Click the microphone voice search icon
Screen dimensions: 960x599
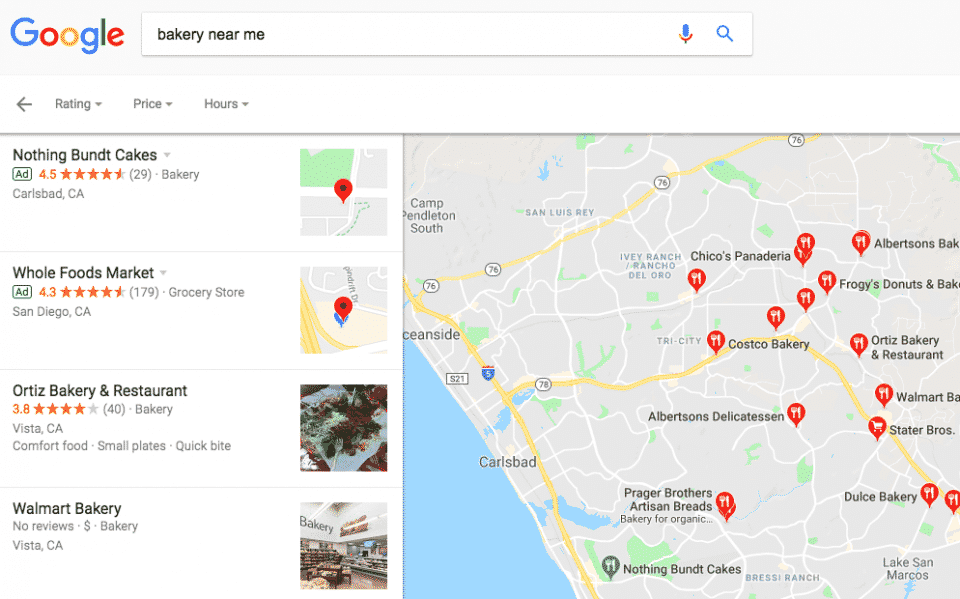pyautogui.click(x=685, y=34)
